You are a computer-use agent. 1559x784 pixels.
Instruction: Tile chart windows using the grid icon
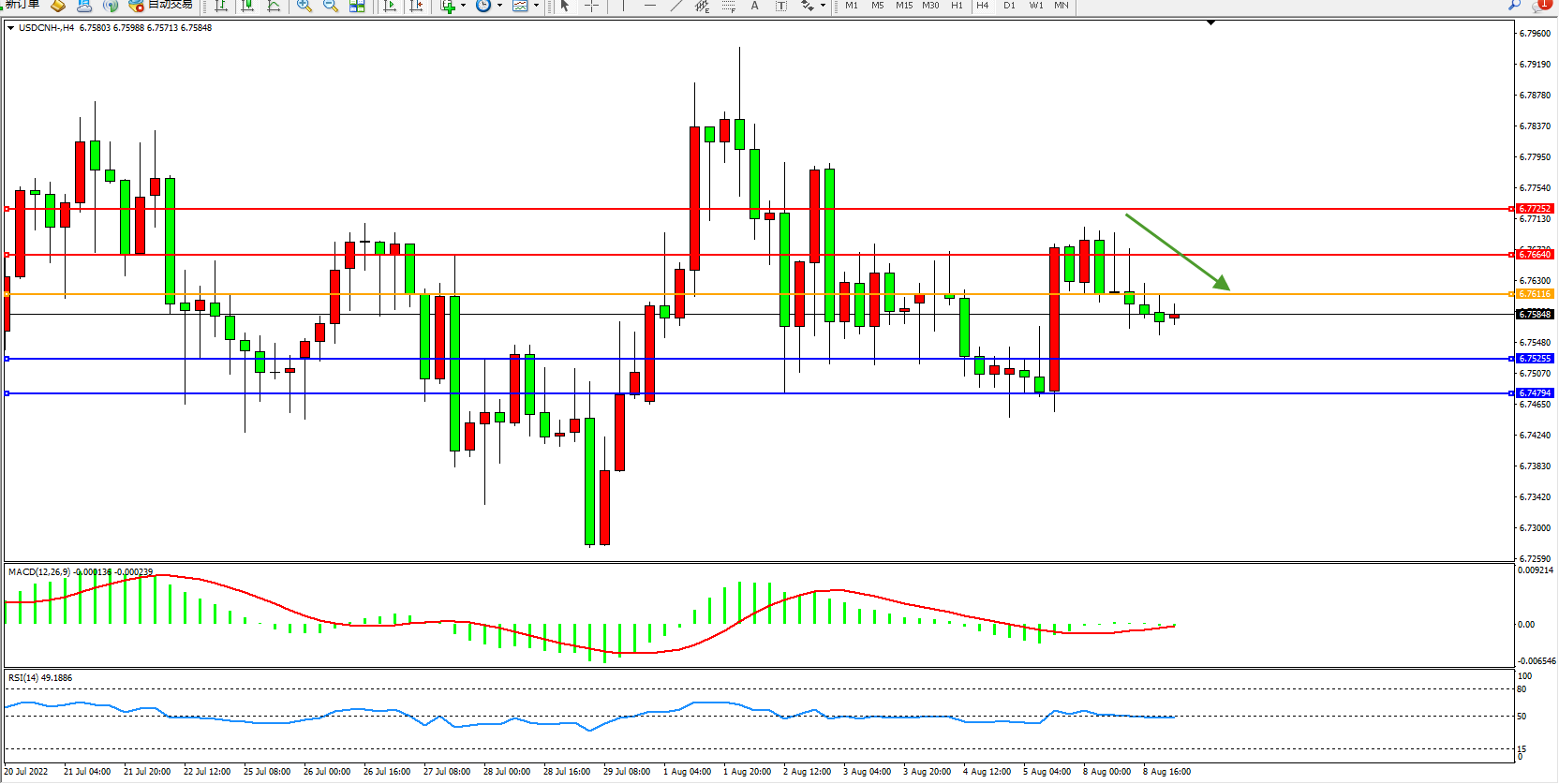[x=357, y=6]
